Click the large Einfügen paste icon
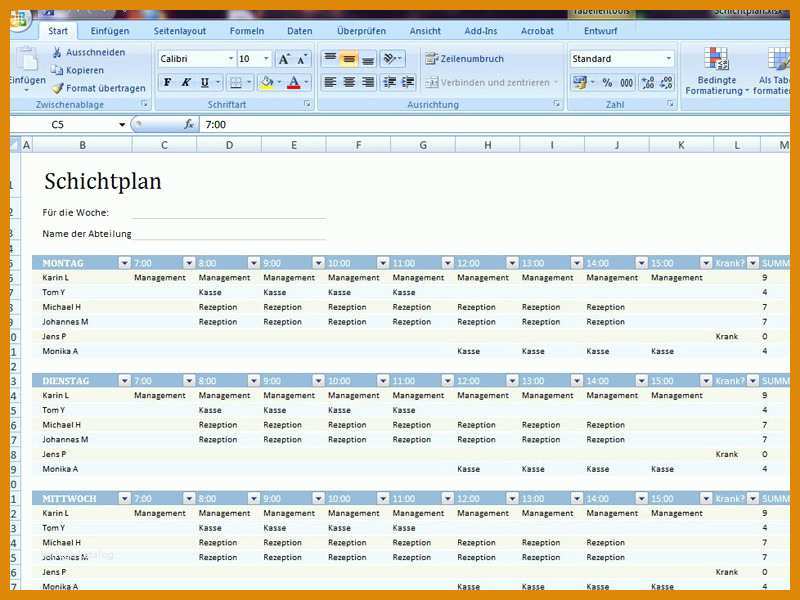Viewport: 800px width, 600px height. (27, 60)
